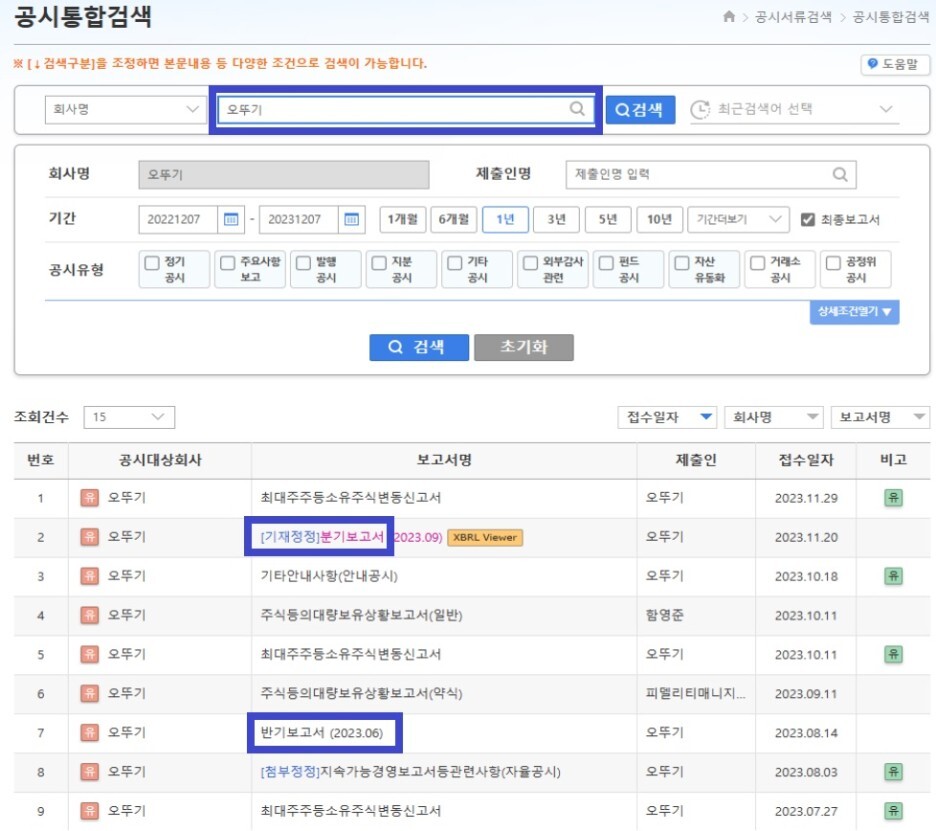The image size is (936, 831).
Task: Open 최근검색어 선택 dropdown
Action: click(795, 109)
